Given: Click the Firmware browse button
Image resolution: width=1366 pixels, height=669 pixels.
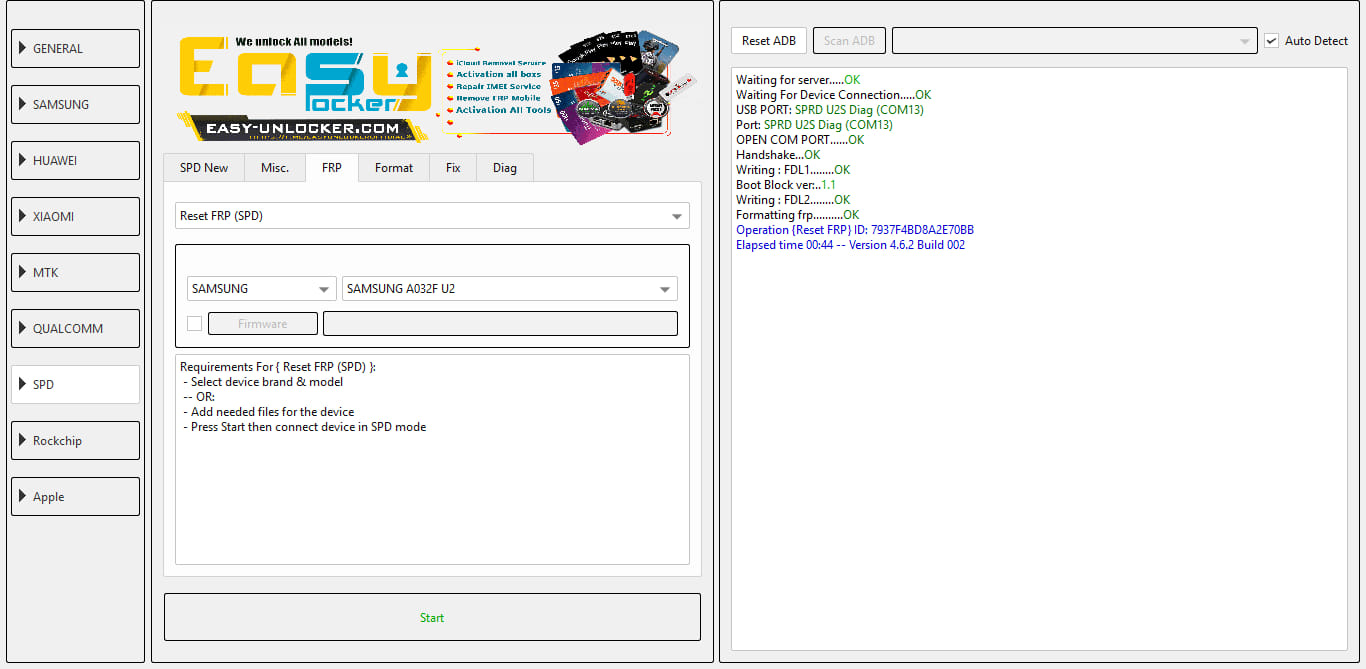Looking at the screenshot, I should click(263, 323).
